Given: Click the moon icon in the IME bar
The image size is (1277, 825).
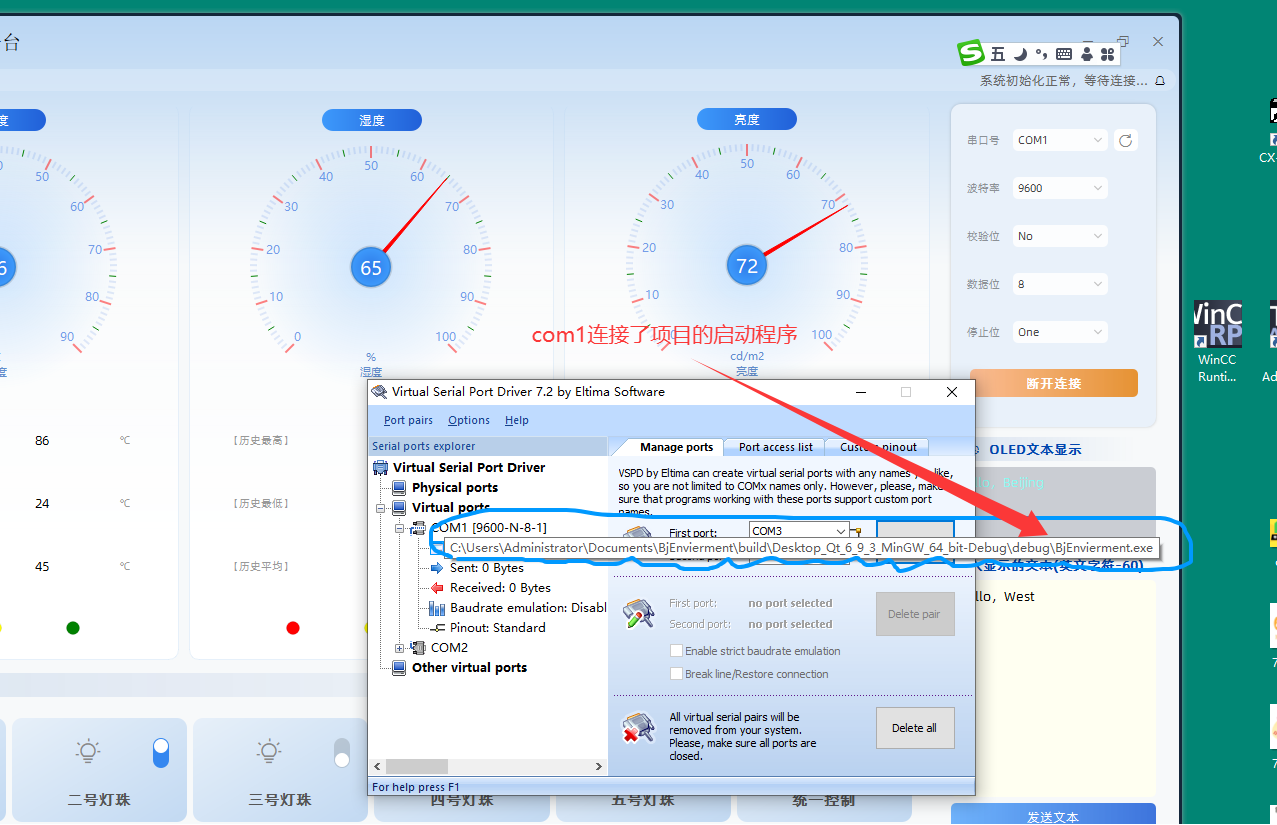Looking at the screenshot, I should 1020,54.
